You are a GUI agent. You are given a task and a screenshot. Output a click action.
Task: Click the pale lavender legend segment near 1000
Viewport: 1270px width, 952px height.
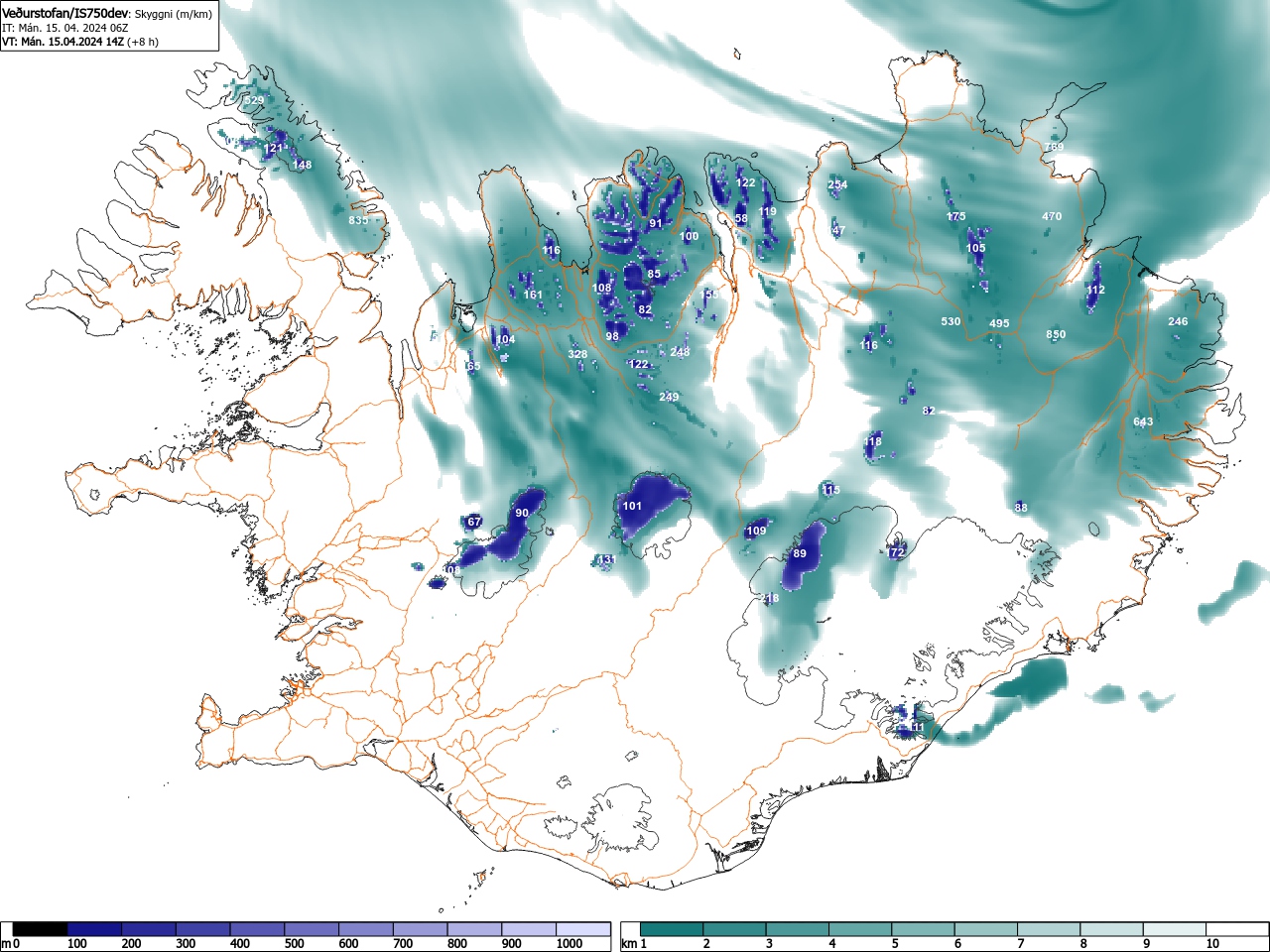point(582,929)
